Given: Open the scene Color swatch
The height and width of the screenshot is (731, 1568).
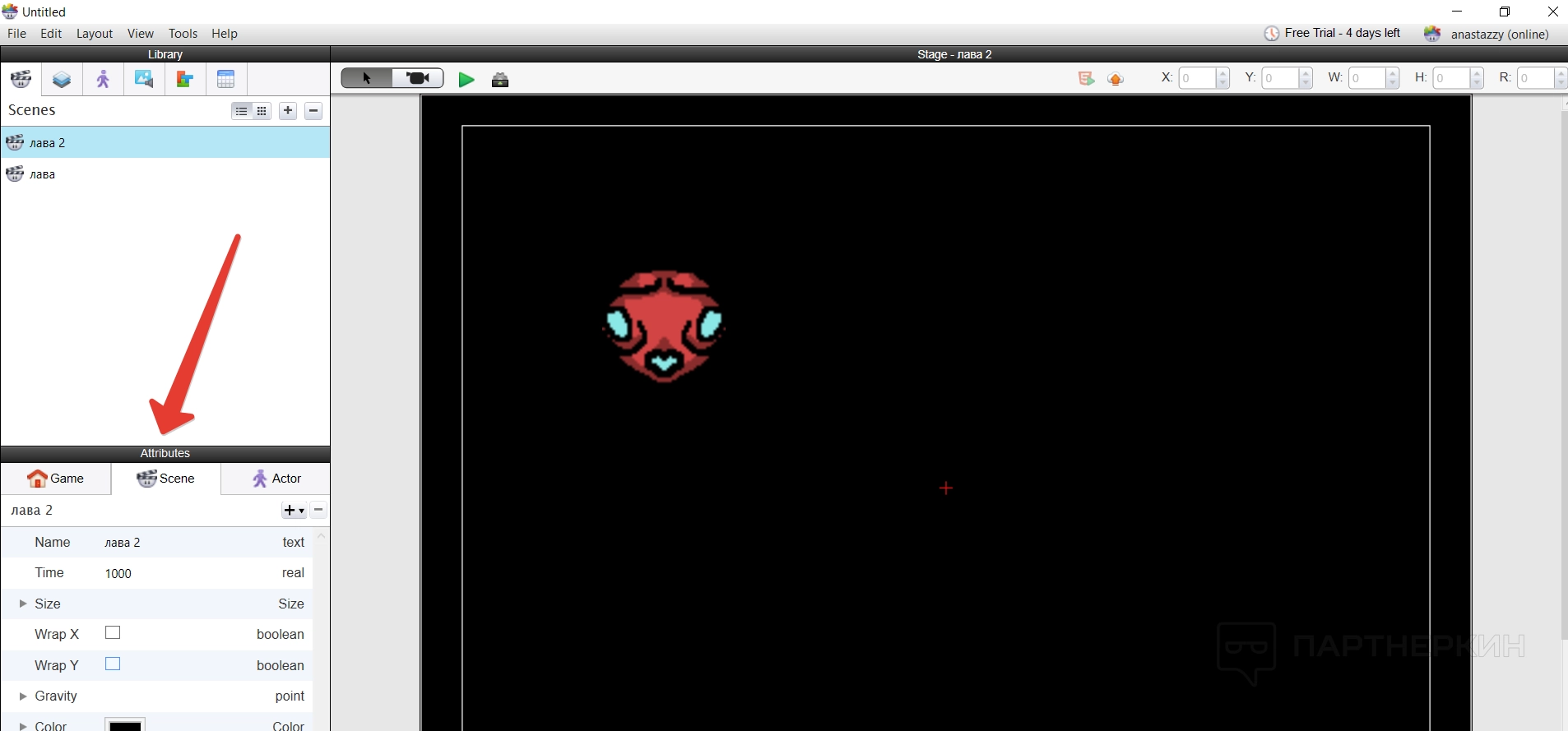Looking at the screenshot, I should [125, 724].
